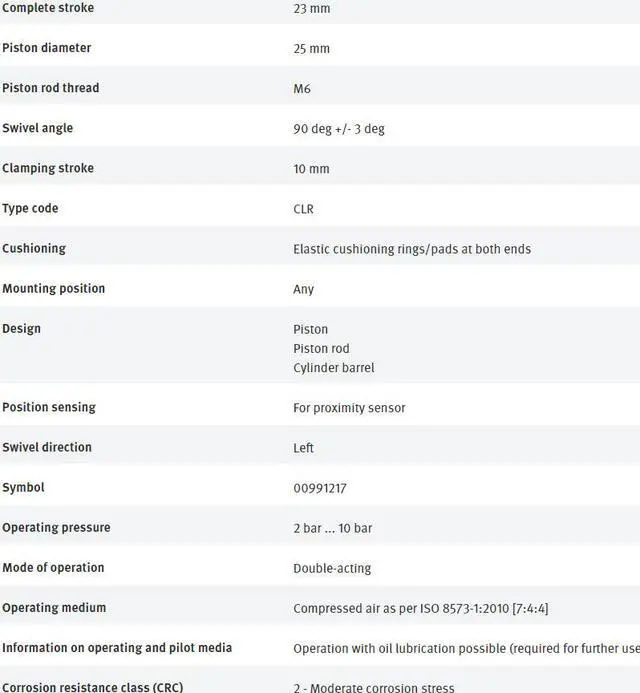Click the 'Swivel direction' label
The width and height of the screenshot is (640, 693).
pyautogui.click(x=46, y=447)
